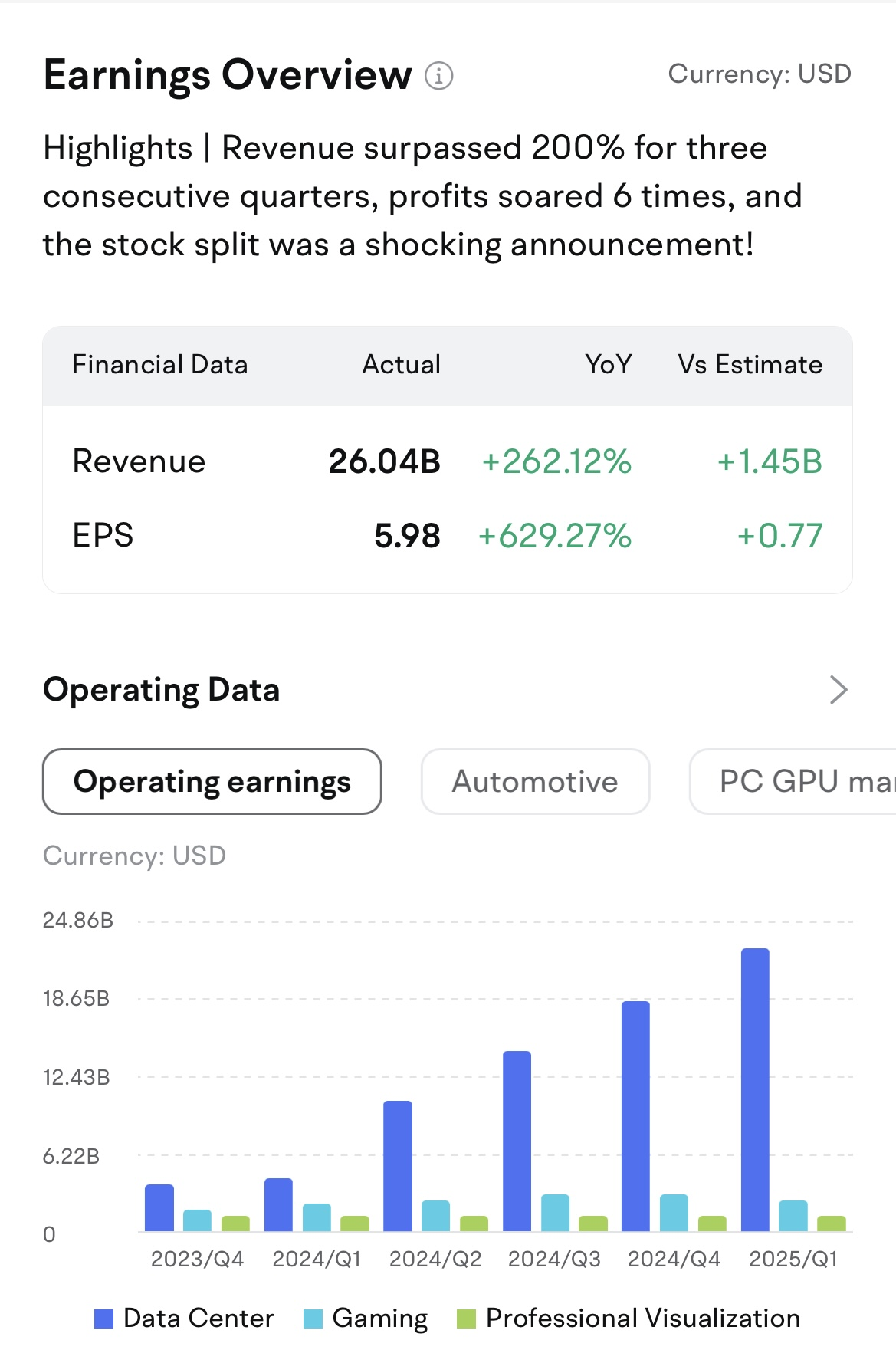This screenshot has height=1363, width=896.
Task: Select the 2023/Q4 axis label
Action: tap(197, 1259)
